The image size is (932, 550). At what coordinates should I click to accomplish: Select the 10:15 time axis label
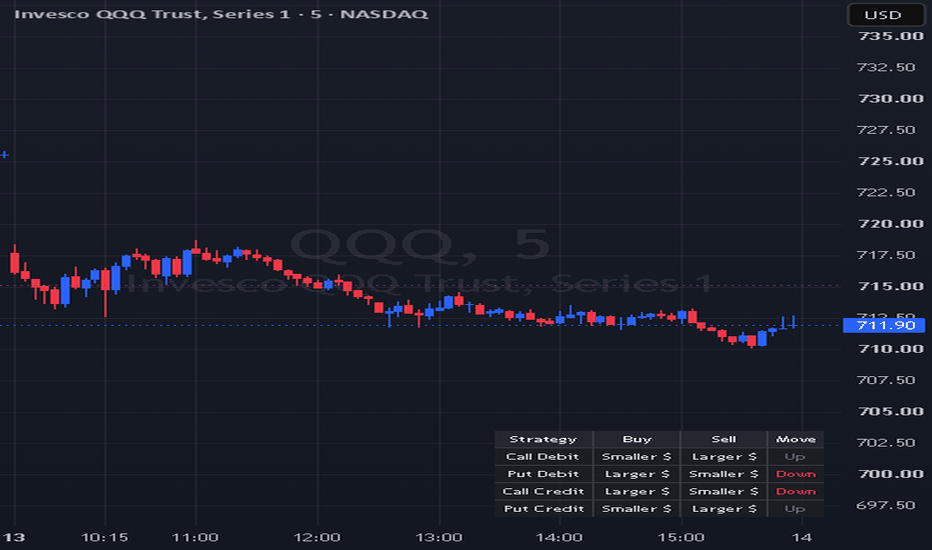(105, 538)
